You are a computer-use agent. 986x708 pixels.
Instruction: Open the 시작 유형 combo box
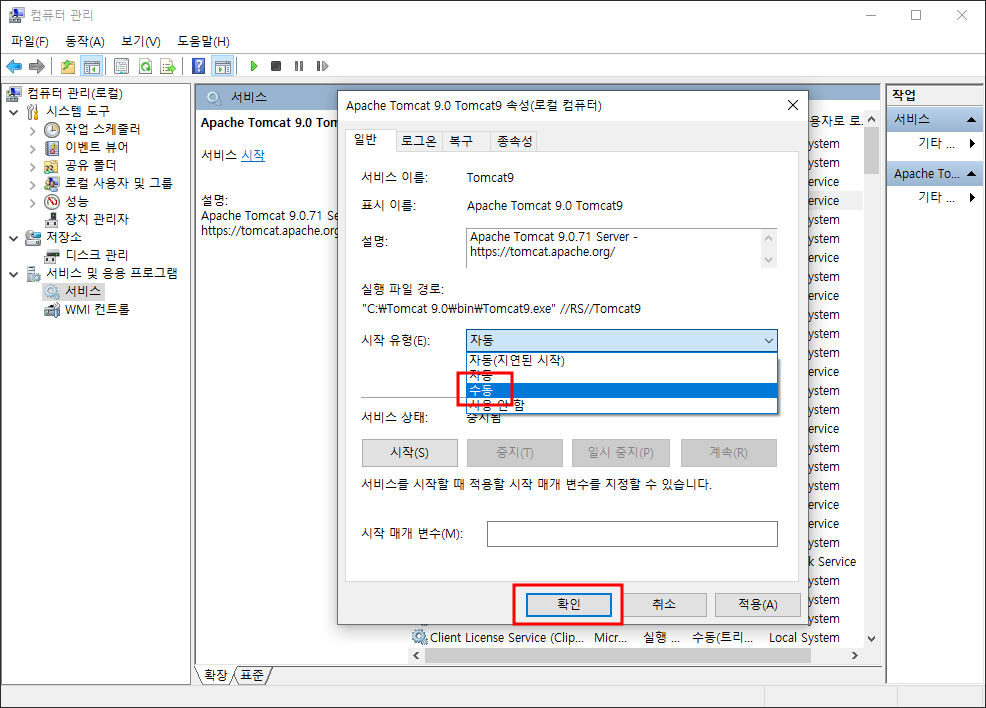(x=621, y=340)
